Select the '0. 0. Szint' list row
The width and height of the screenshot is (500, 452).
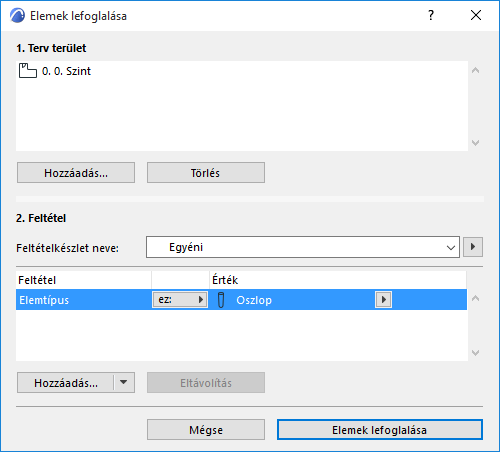[x=242, y=71]
